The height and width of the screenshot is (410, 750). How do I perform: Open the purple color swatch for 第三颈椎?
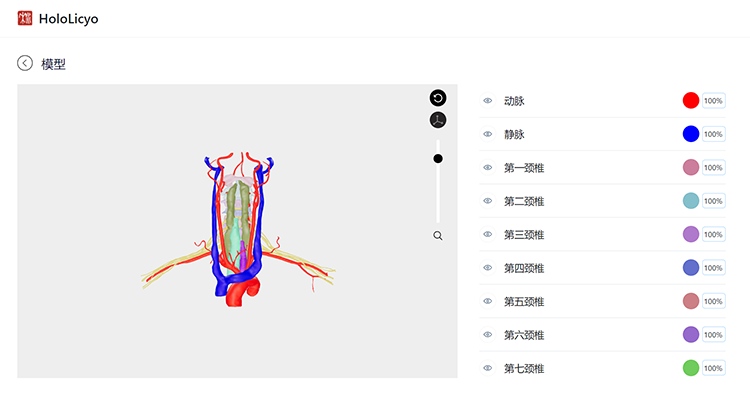click(691, 234)
